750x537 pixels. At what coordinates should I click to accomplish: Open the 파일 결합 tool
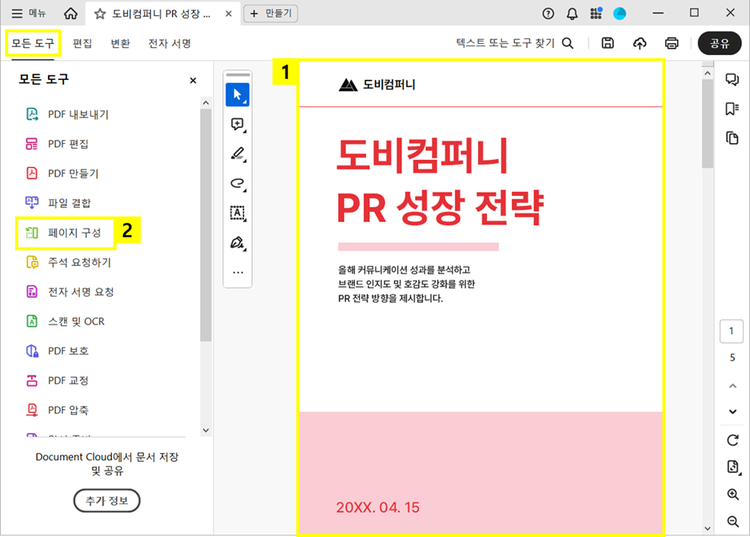[57, 203]
